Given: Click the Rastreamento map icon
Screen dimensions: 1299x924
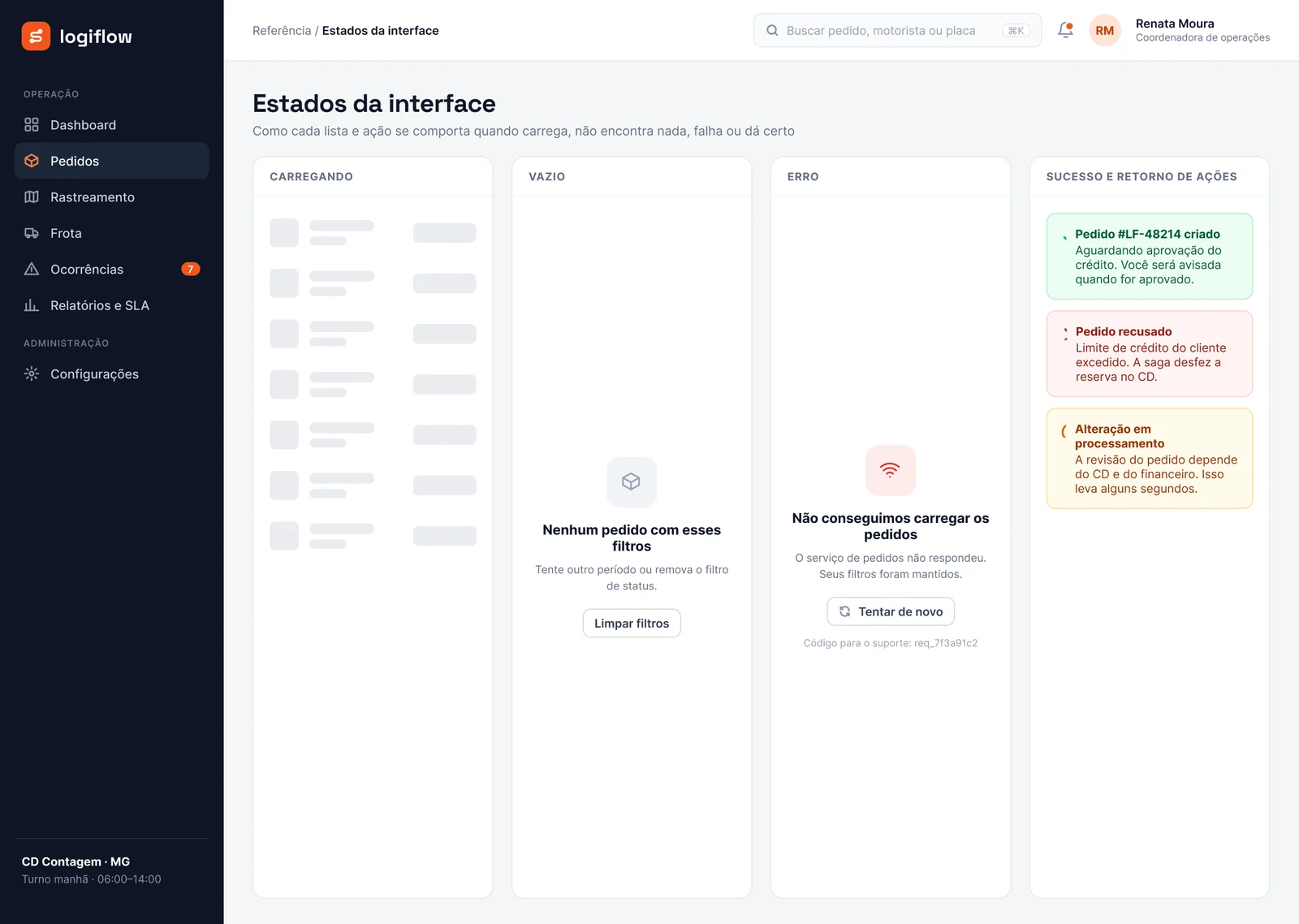Looking at the screenshot, I should point(32,197).
